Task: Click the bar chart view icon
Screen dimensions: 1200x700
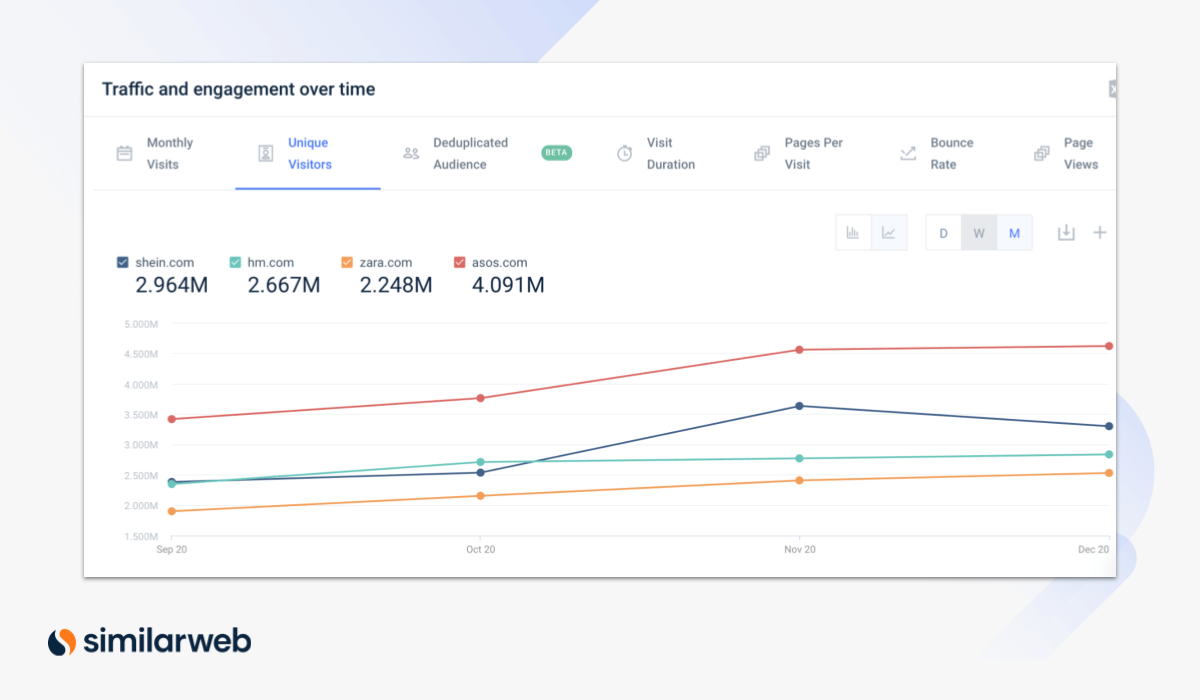Action: click(853, 233)
